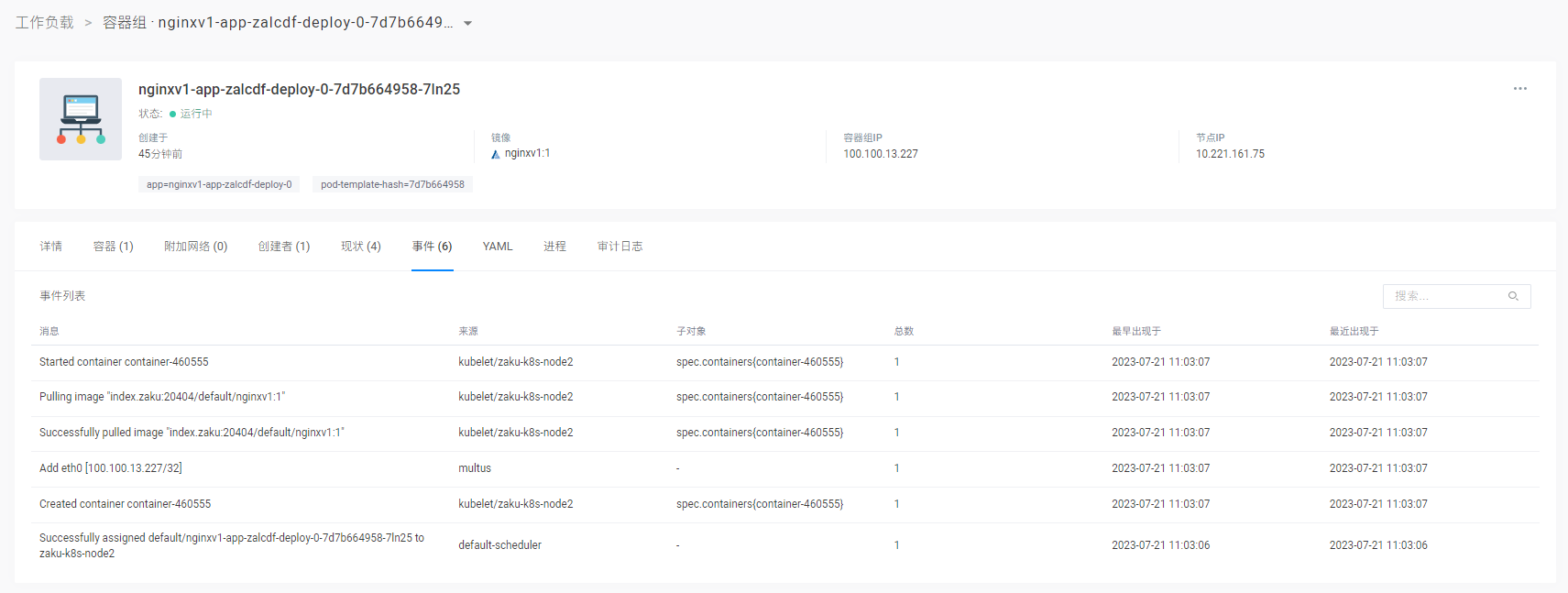Open the 创建者 (1) tab
1568x593 pixels.
[x=283, y=247]
